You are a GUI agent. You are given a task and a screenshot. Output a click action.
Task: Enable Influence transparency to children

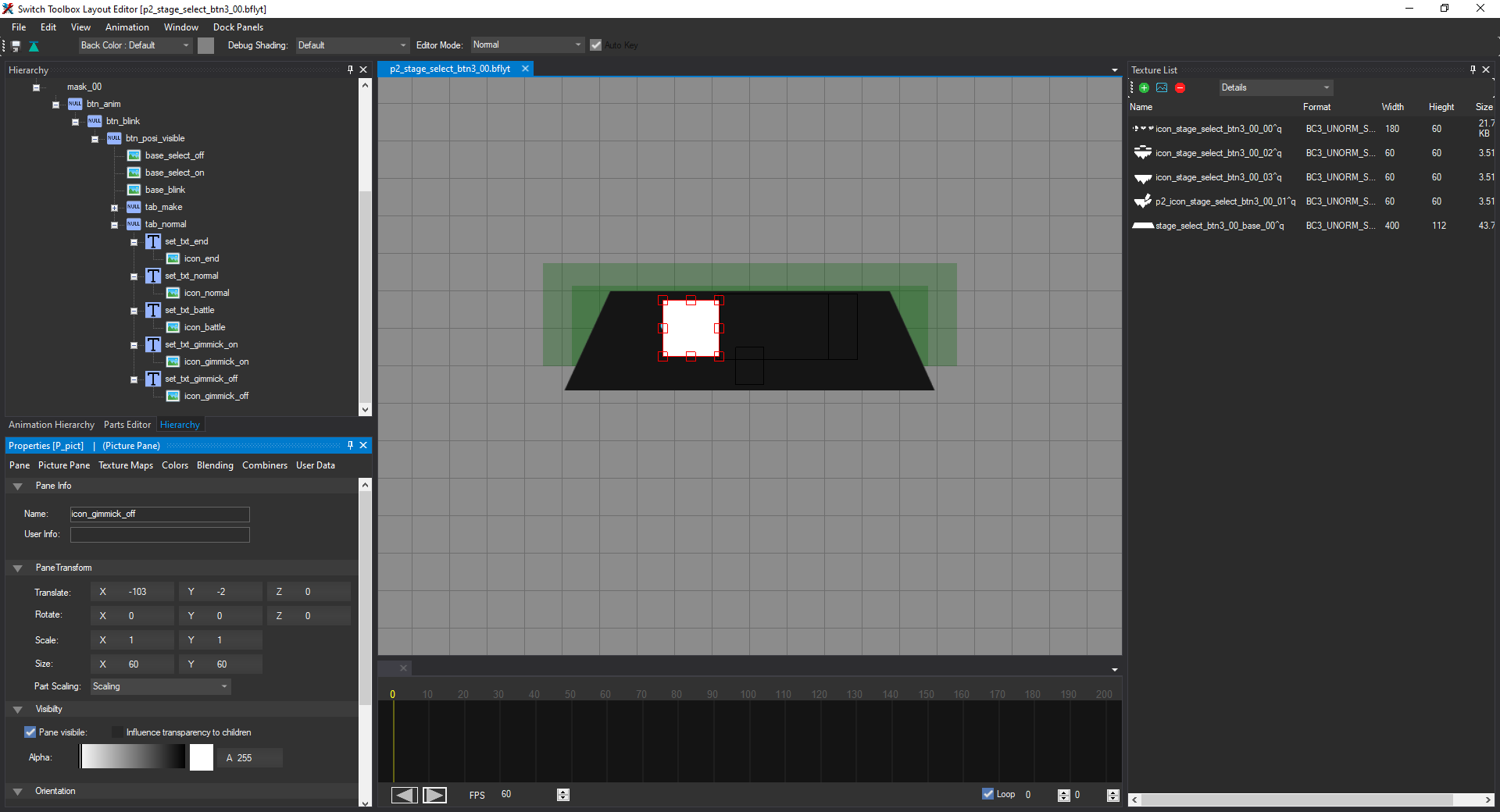tap(117, 732)
